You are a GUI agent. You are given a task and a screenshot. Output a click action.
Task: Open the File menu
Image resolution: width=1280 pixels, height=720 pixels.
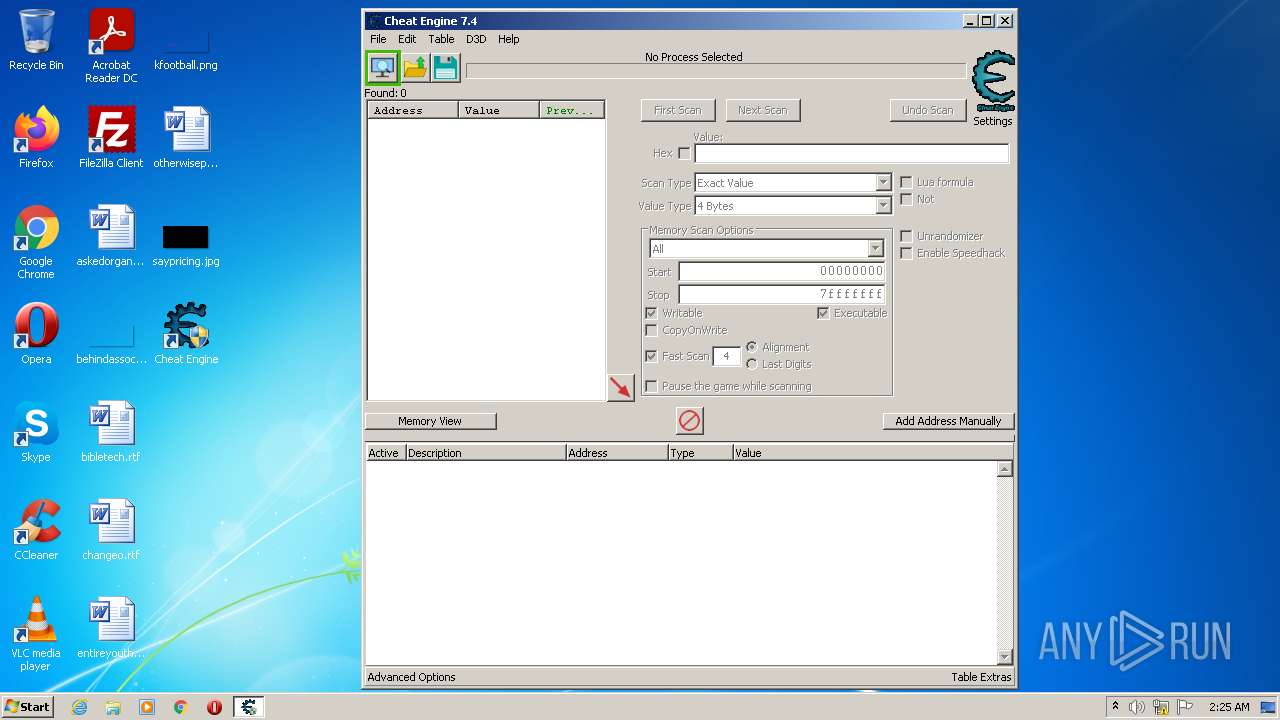click(x=378, y=39)
